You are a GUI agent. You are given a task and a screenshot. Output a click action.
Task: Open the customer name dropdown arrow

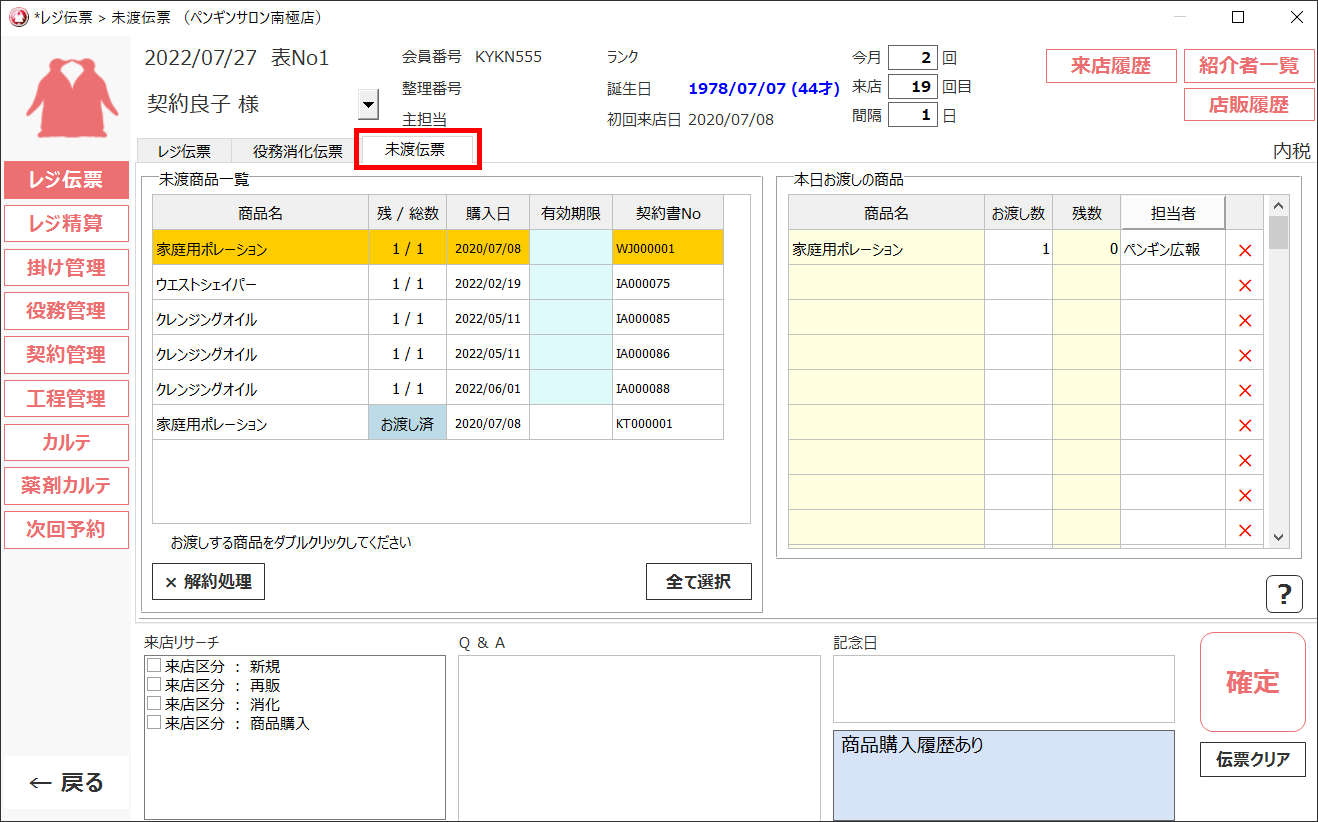(x=368, y=104)
